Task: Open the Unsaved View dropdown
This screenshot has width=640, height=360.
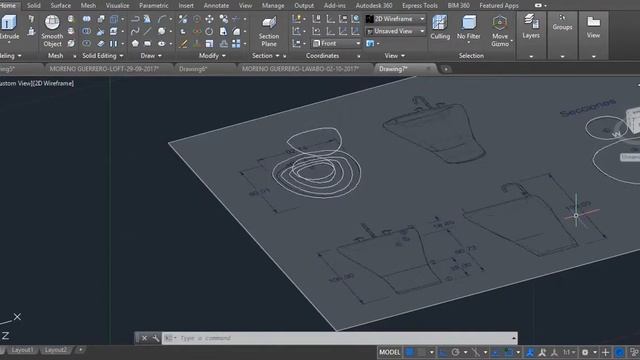Action: pos(396,31)
